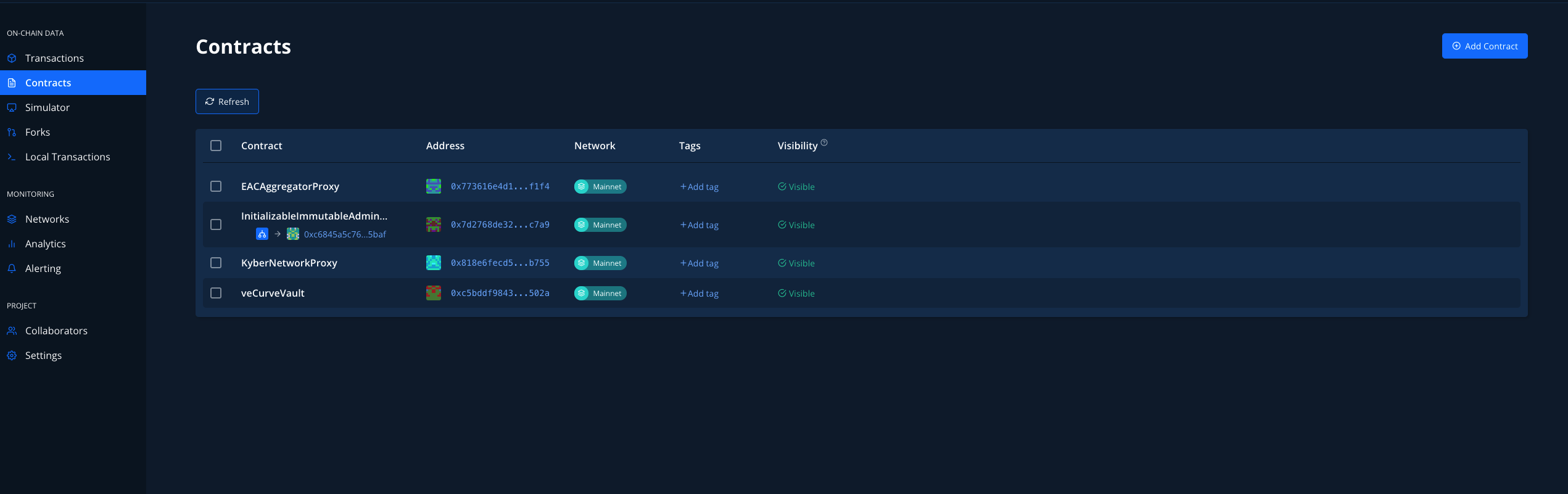Screen dimensions: 1568x494
Task: Refresh the contracts list
Action: pyautogui.click(x=227, y=102)
